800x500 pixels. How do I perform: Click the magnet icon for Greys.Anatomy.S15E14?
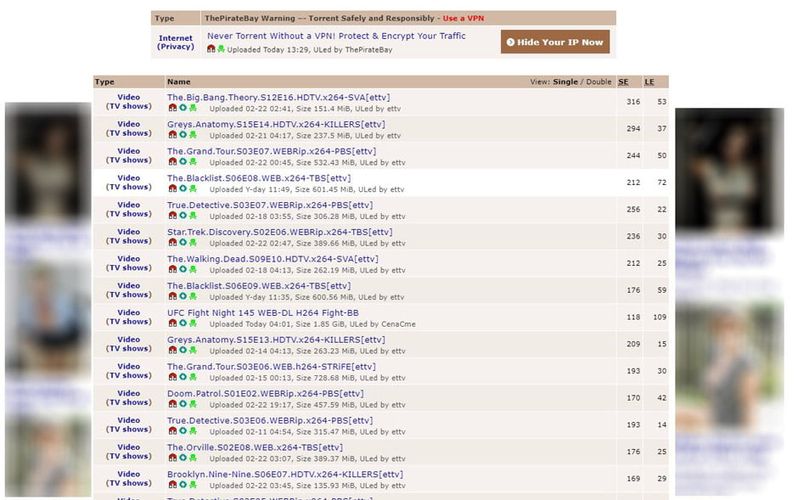tap(172, 135)
